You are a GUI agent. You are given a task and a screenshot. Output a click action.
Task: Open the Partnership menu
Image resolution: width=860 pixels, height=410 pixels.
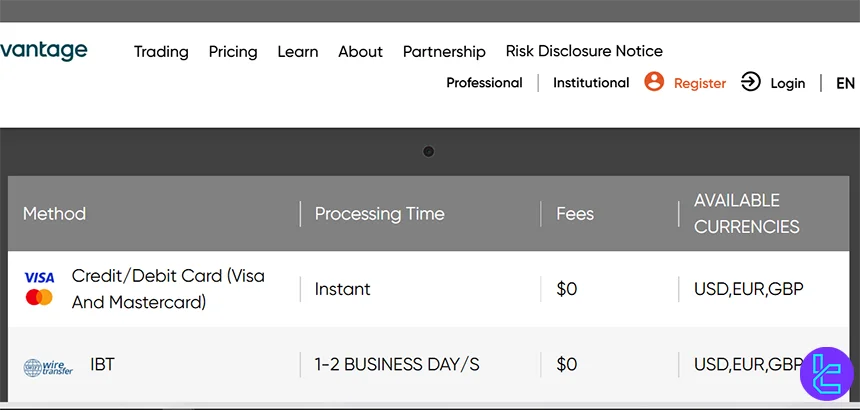pos(444,51)
